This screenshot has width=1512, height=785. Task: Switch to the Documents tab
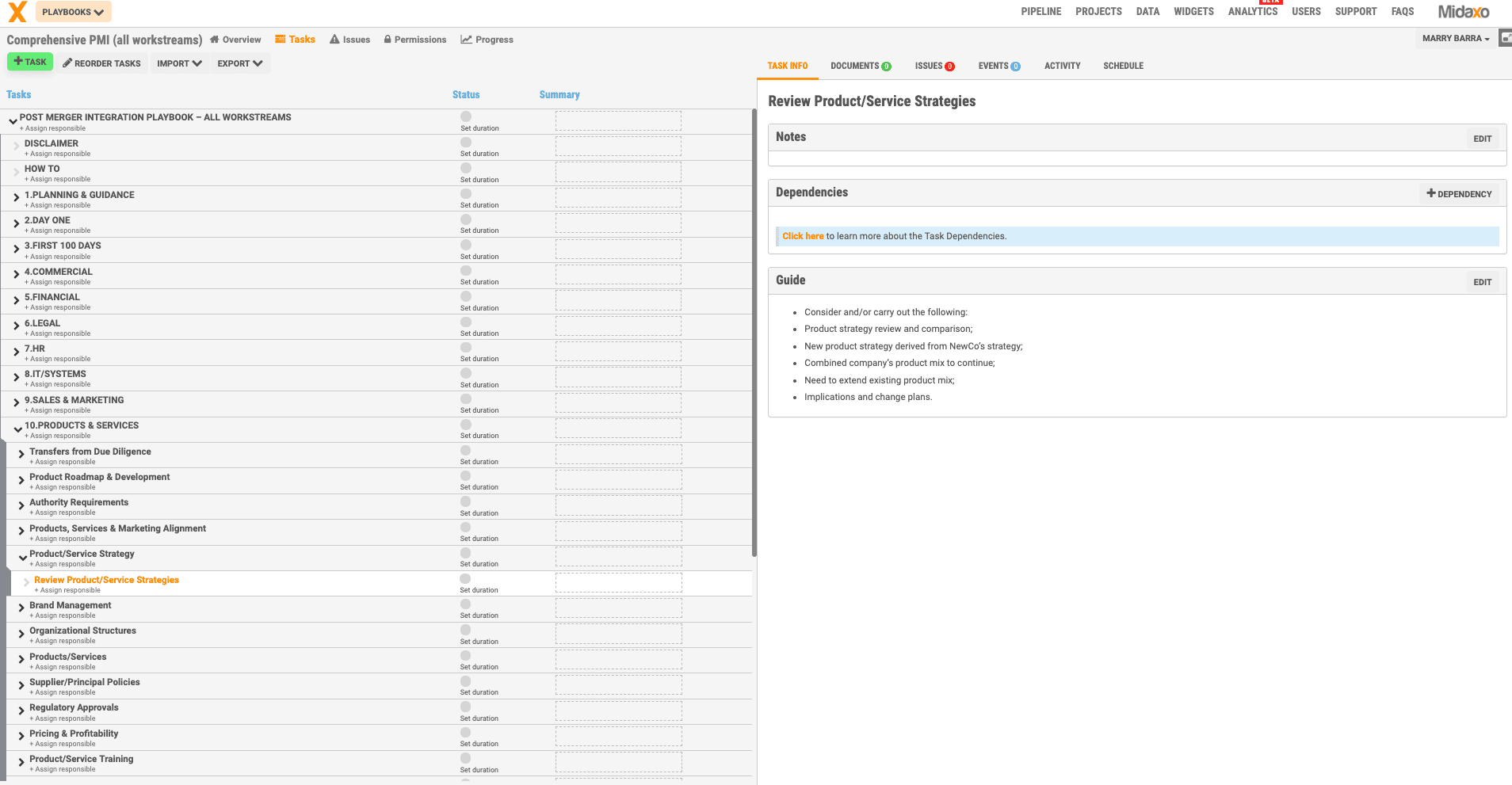click(861, 66)
